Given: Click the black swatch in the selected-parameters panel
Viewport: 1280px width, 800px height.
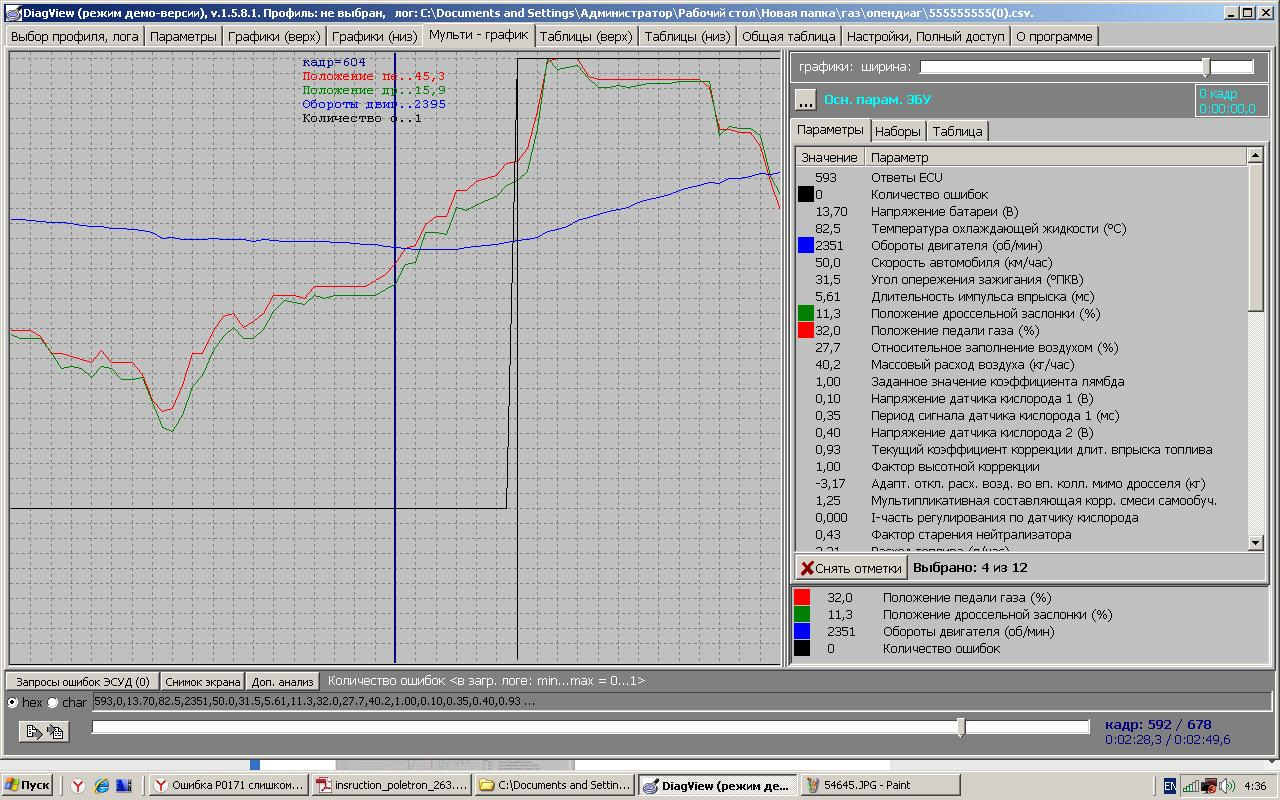Looking at the screenshot, I should 801,648.
